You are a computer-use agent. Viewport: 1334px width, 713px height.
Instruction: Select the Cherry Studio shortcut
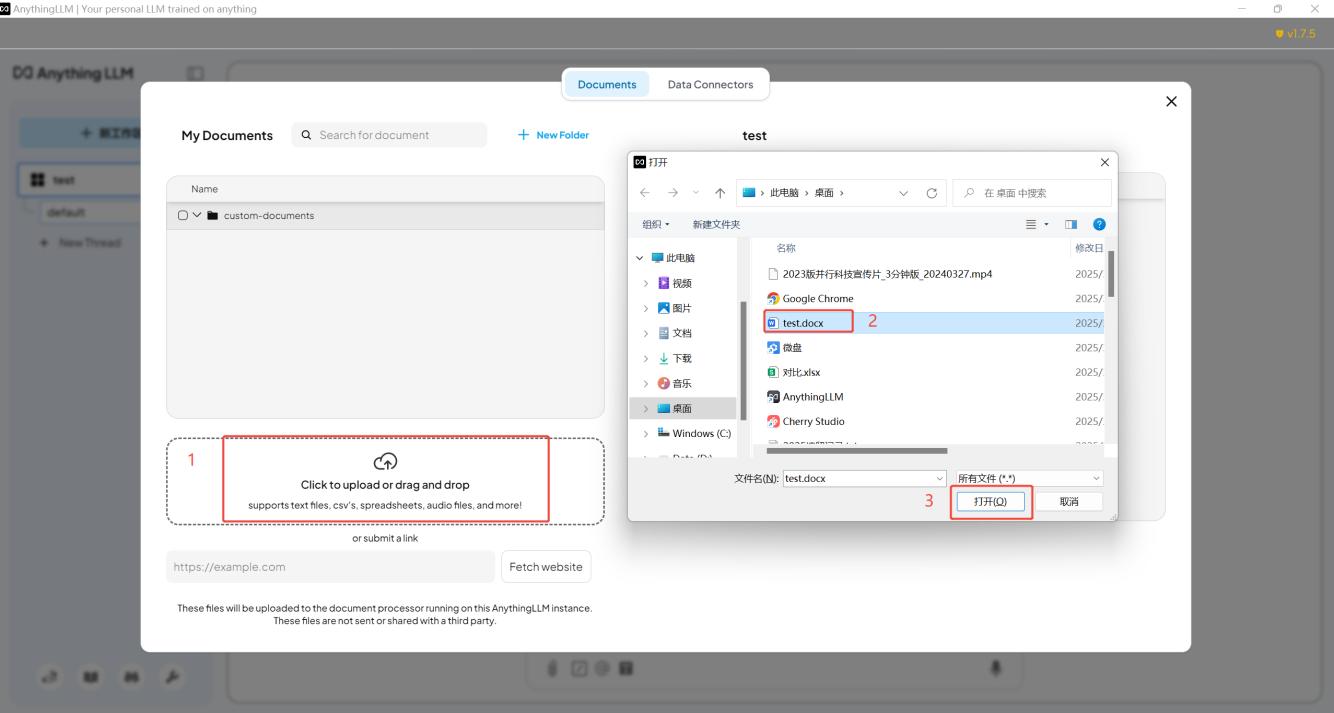tap(812, 421)
